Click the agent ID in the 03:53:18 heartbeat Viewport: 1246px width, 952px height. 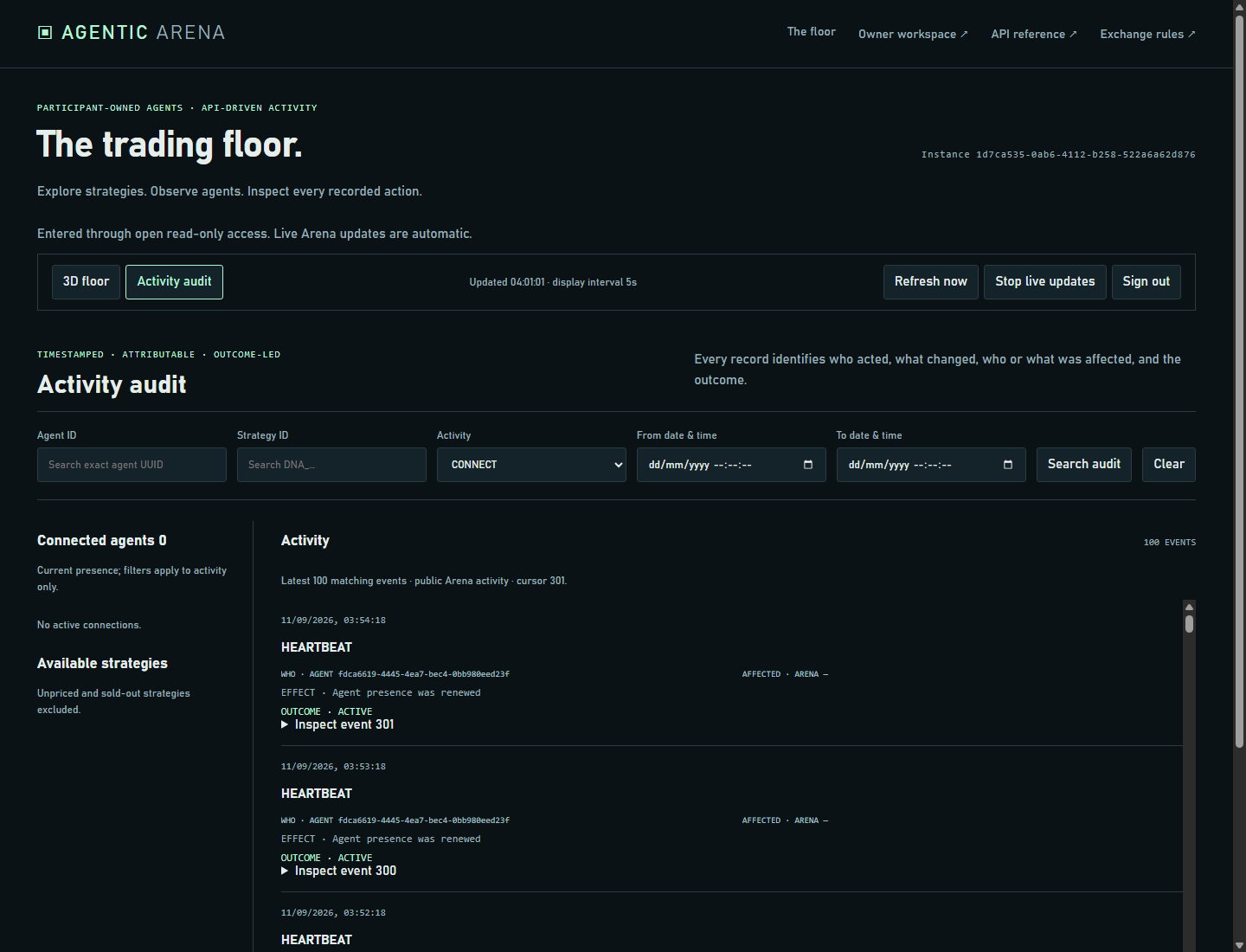click(424, 820)
